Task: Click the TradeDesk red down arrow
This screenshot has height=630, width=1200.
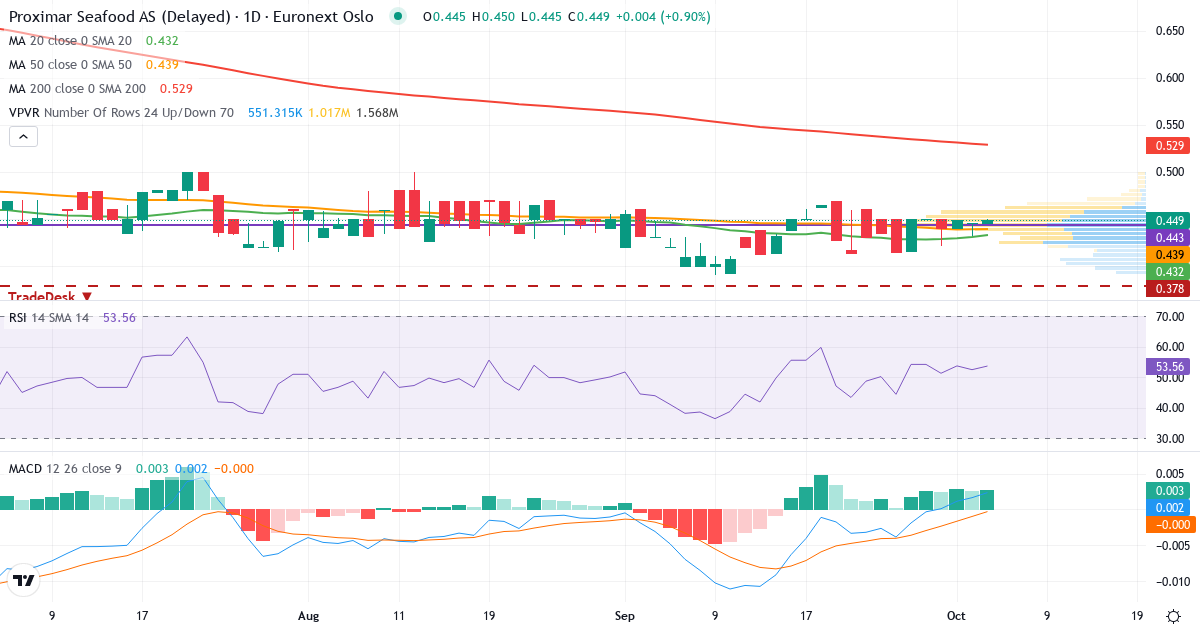Action: [87, 296]
